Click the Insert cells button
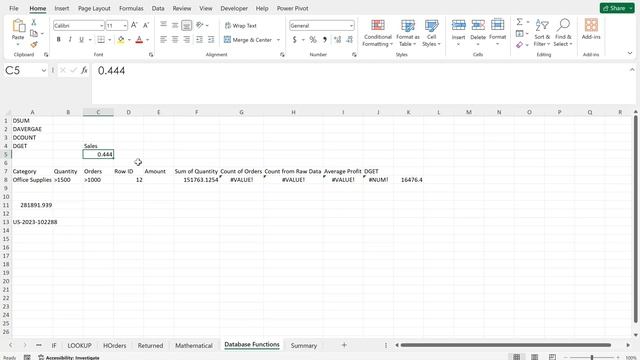This screenshot has width=640, height=360. [458, 32]
